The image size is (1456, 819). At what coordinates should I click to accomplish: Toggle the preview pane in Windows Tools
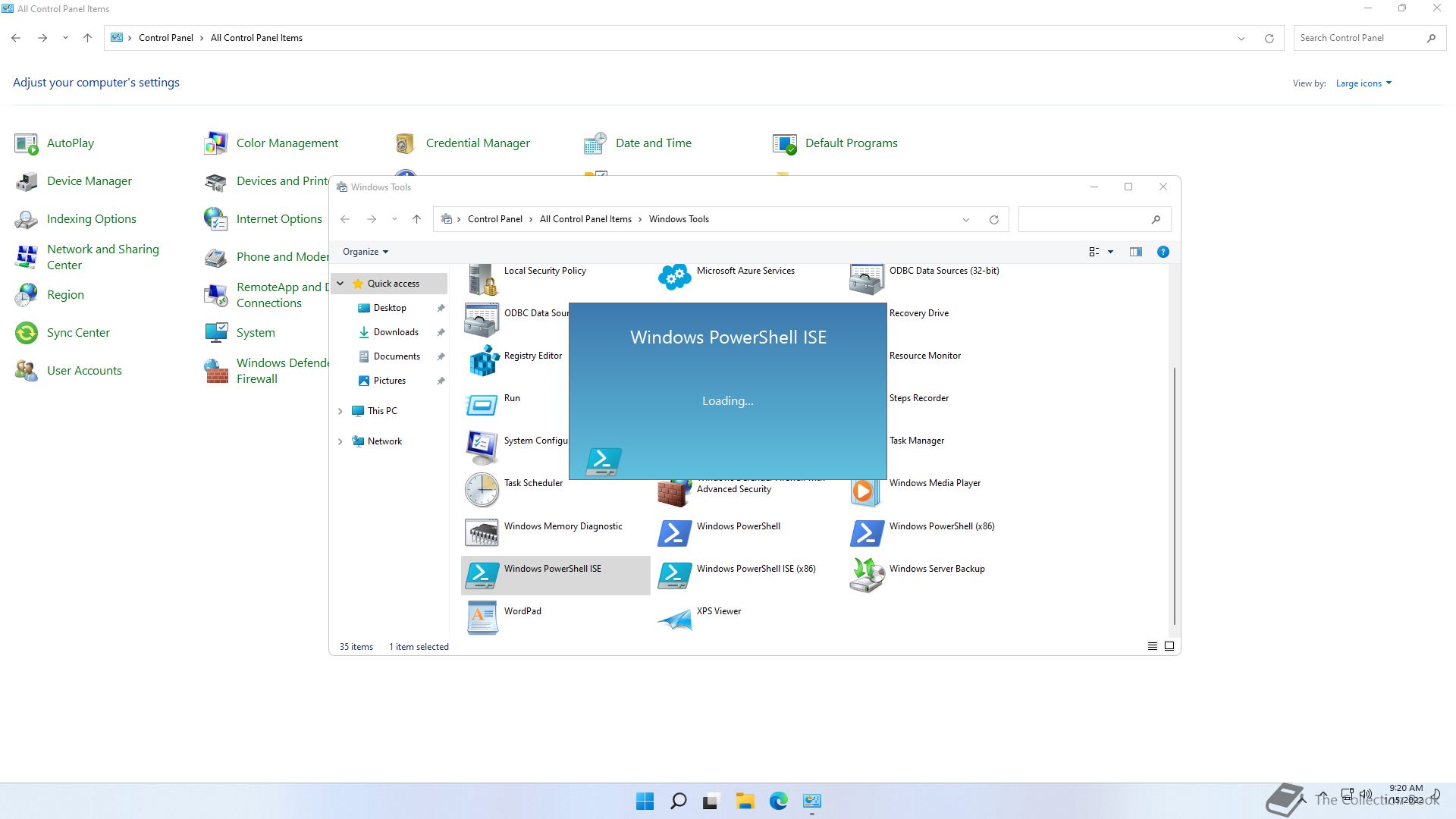[x=1135, y=252]
